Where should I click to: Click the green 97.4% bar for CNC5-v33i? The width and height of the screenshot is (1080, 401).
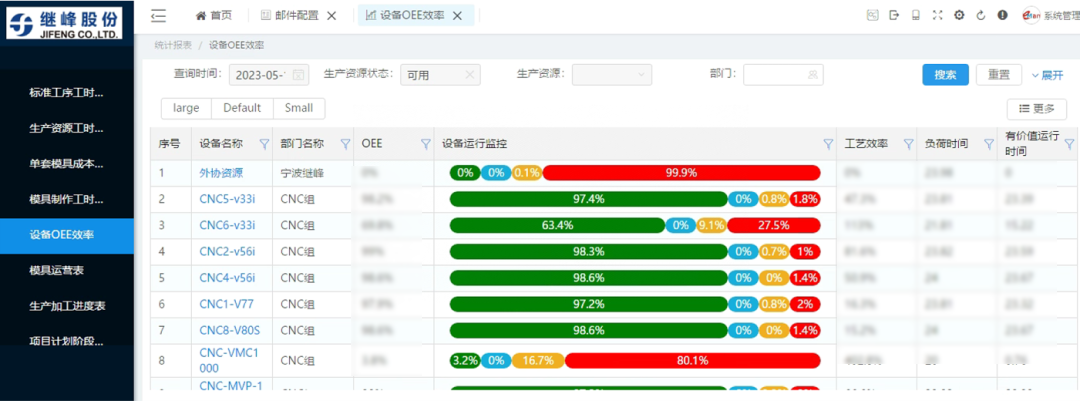(x=588, y=199)
